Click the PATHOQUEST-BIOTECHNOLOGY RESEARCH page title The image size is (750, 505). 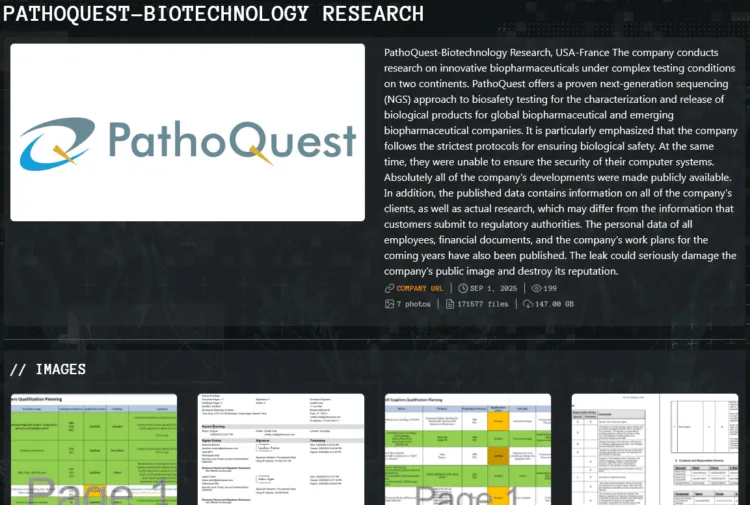213,14
